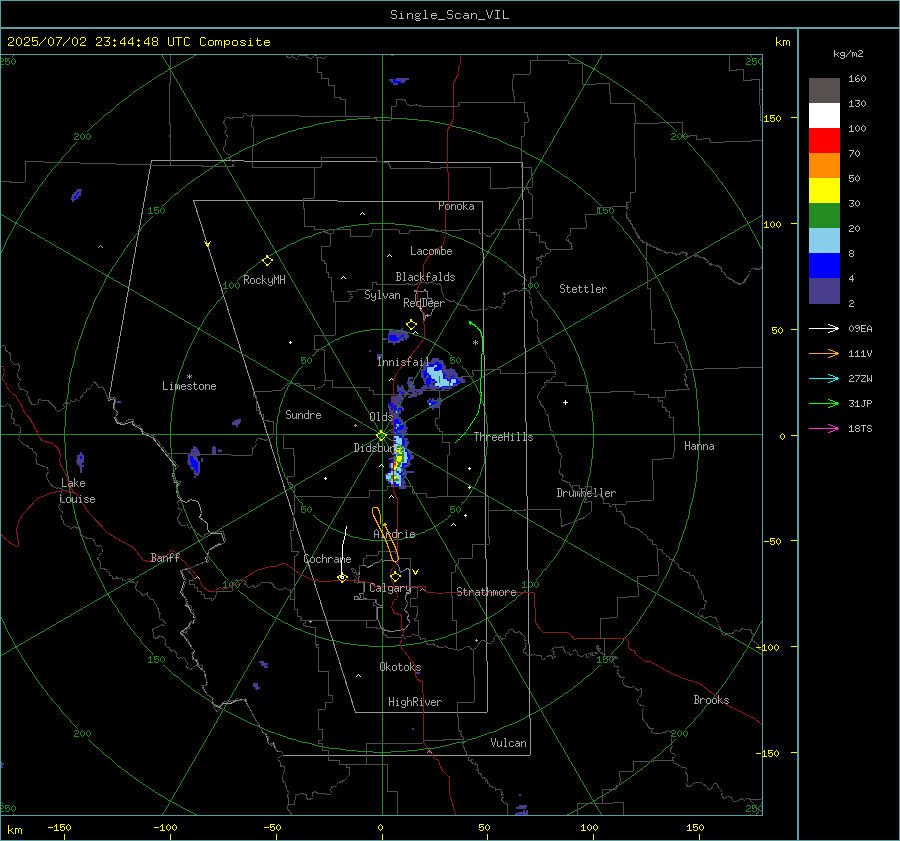Click the yellow eye-shaped marker below Cochrane
Viewport: 900px width, 841px height.
click(x=342, y=578)
